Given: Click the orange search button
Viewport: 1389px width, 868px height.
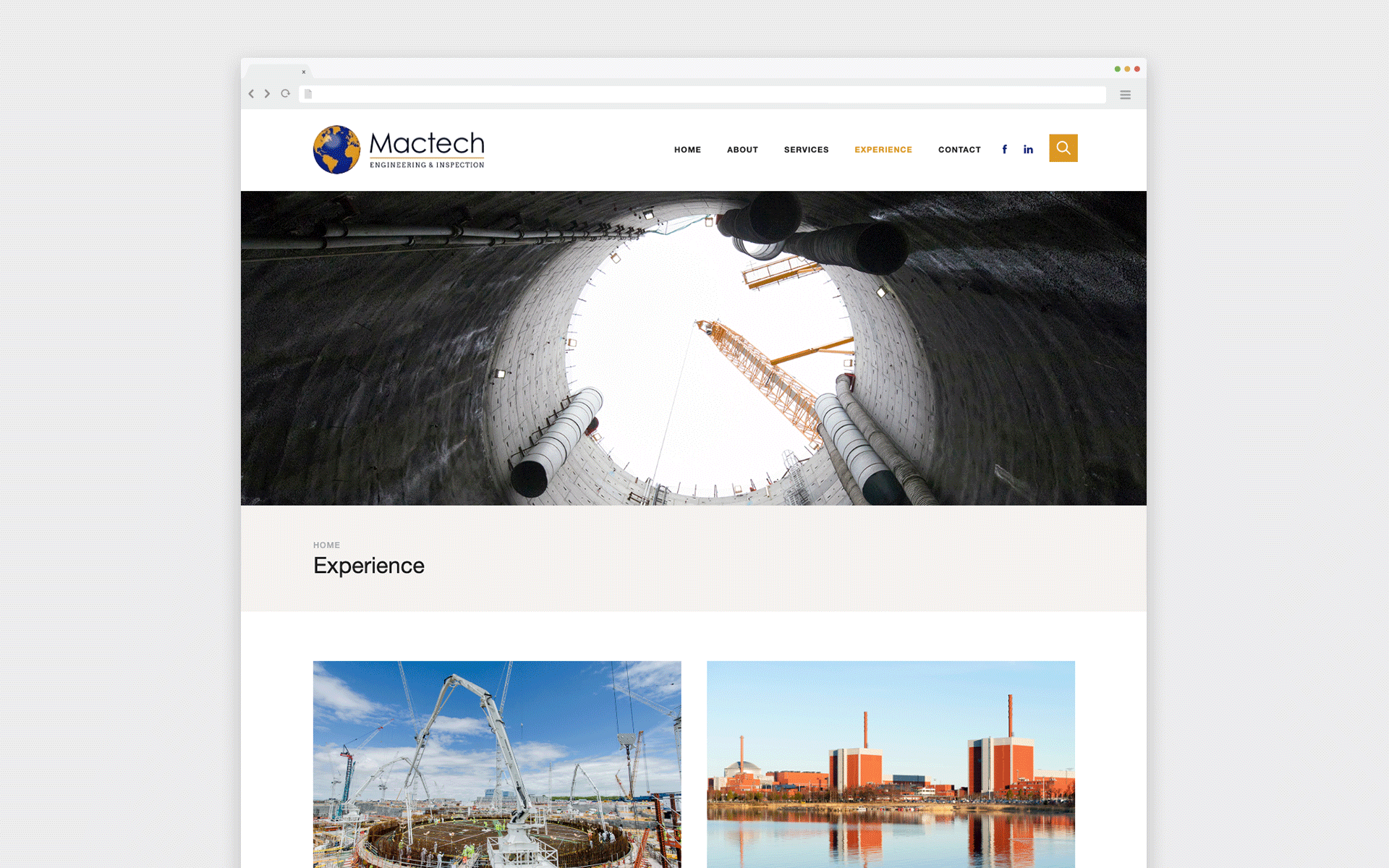Looking at the screenshot, I should [x=1063, y=148].
